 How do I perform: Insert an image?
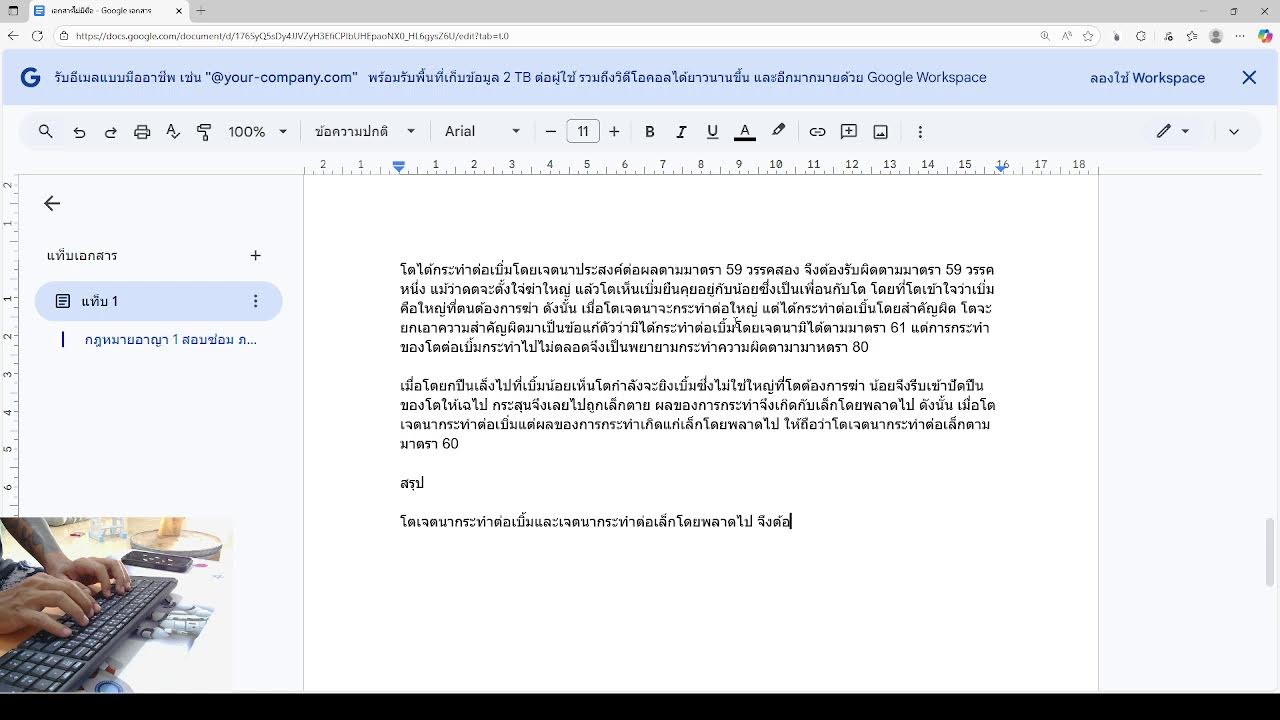(881, 131)
